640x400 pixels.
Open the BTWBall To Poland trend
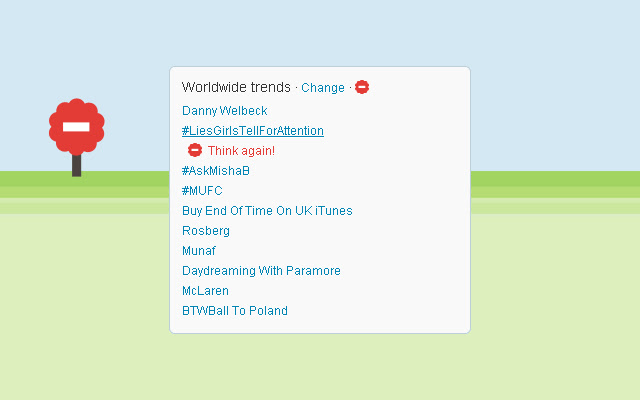point(235,311)
